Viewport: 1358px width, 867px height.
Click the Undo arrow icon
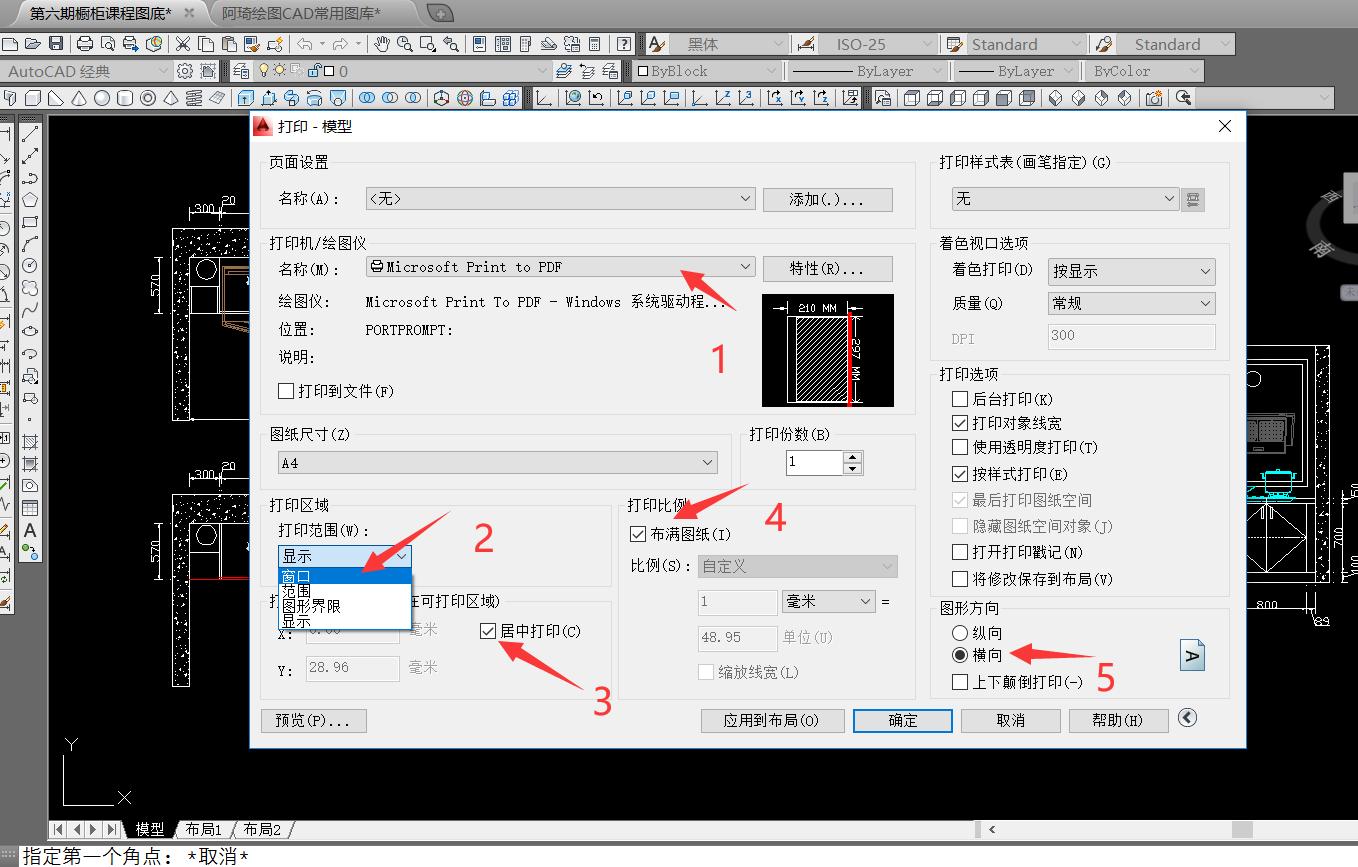304,43
